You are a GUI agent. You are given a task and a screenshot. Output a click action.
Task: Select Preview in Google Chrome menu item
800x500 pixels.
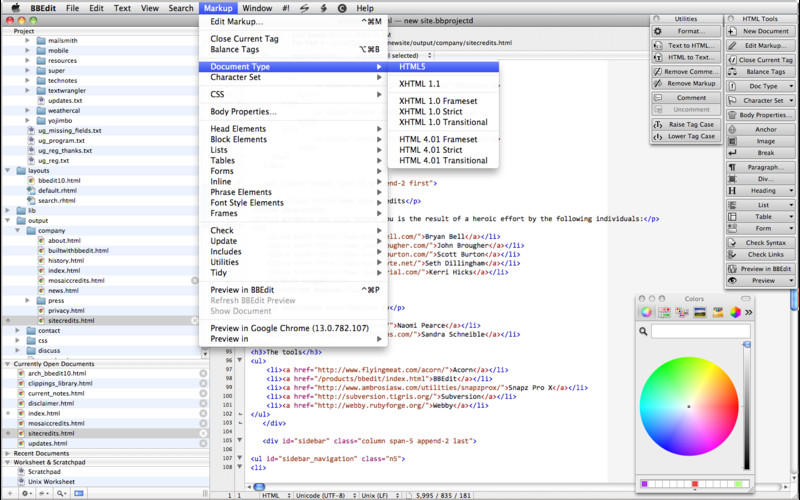293,328
